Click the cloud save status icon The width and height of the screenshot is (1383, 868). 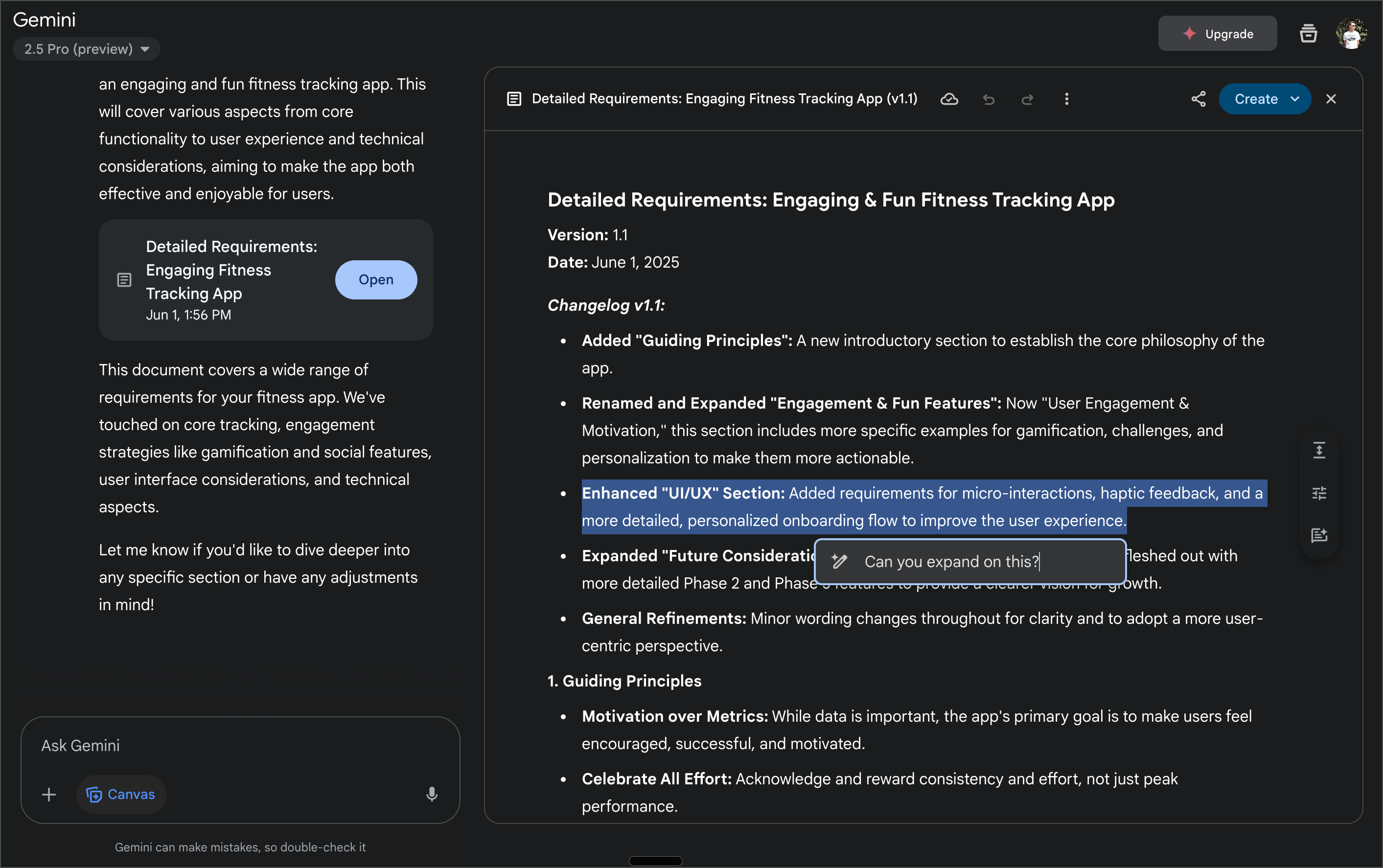click(x=949, y=99)
